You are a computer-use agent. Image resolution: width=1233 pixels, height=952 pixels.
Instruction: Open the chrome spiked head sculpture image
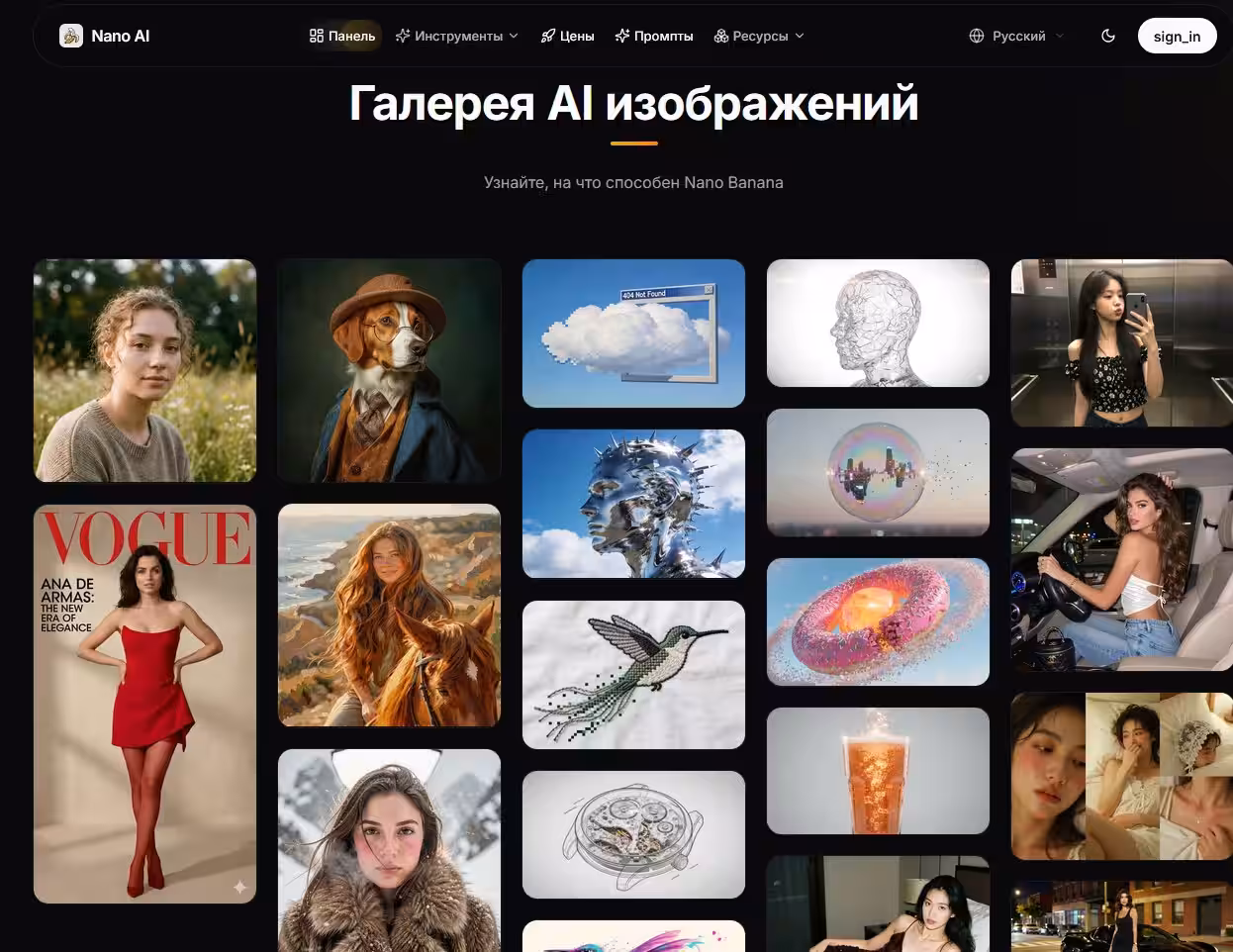click(633, 504)
